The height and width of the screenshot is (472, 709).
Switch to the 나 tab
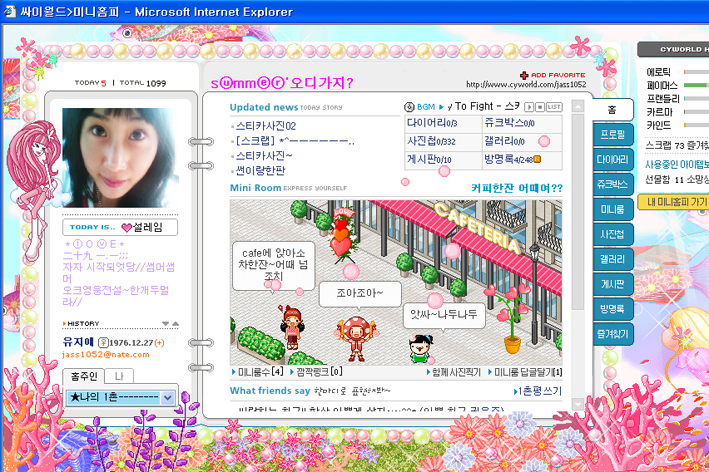pos(119,376)
